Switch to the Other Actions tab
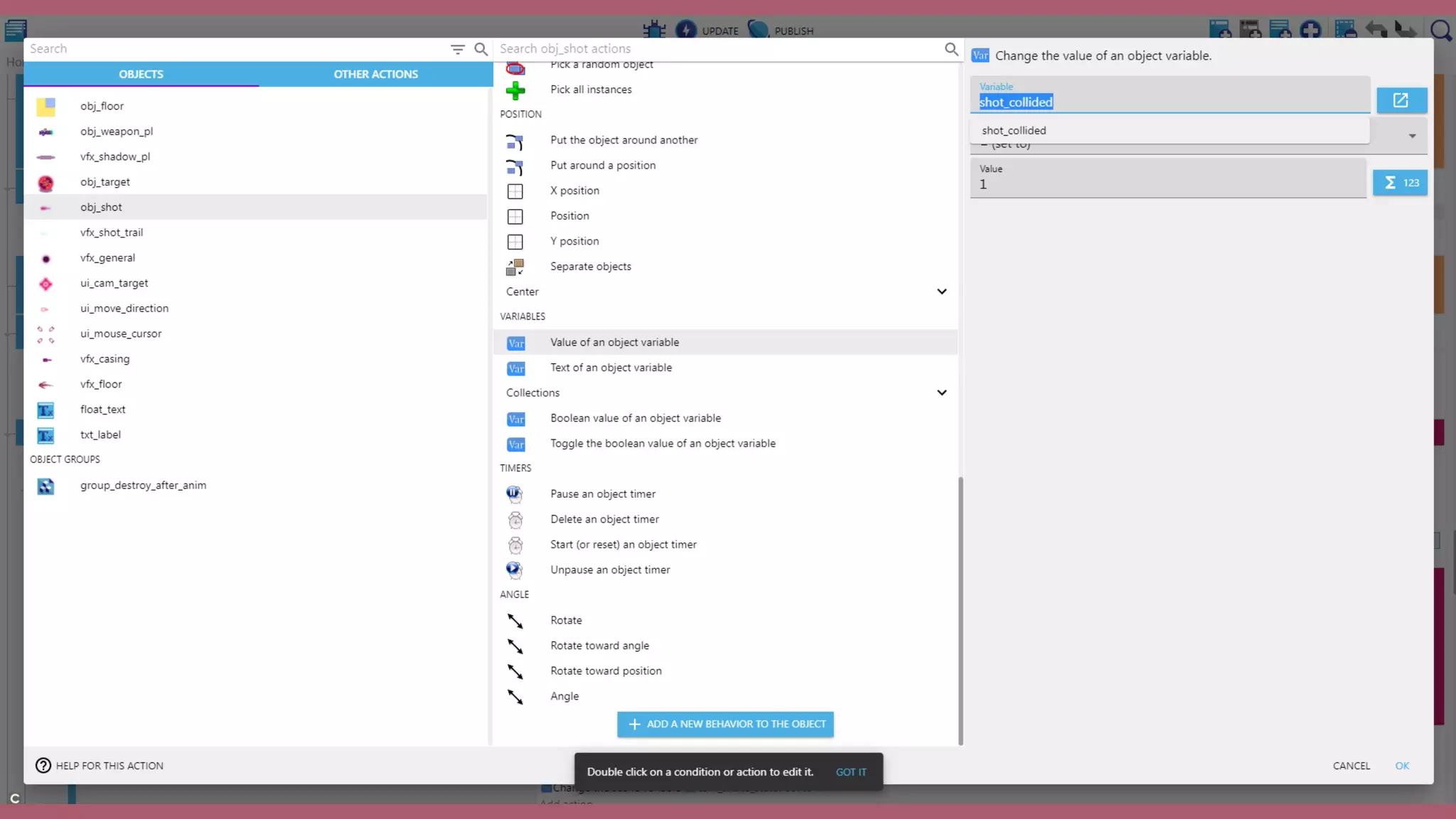Image resolution: width=1456 pixels, height=819 pixels. [x=375, y=74]
